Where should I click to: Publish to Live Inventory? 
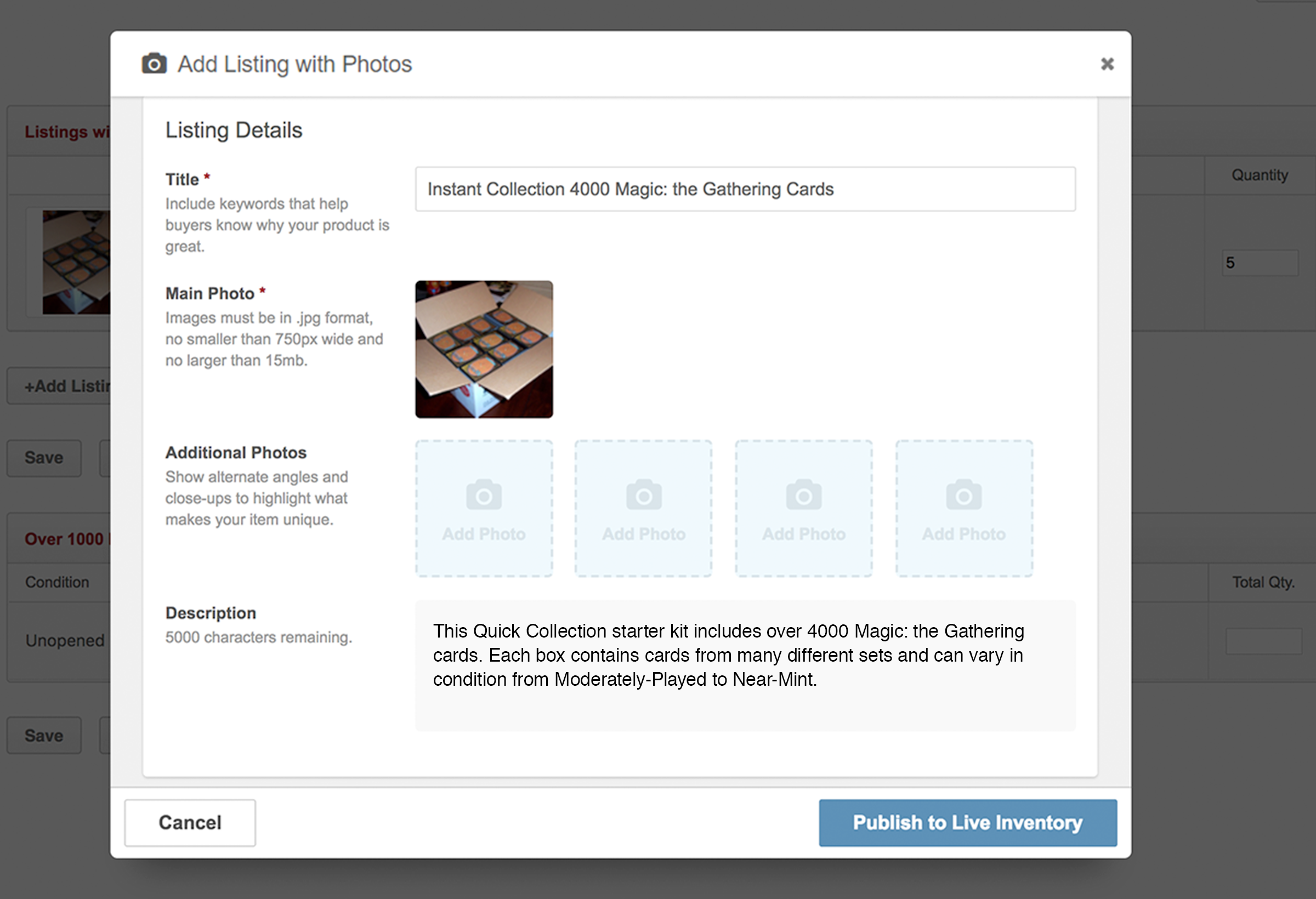click(x=968, y=823)
